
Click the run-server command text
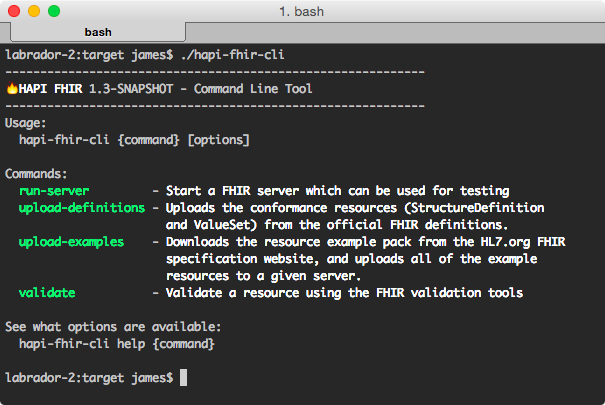(x=54, y=190)
